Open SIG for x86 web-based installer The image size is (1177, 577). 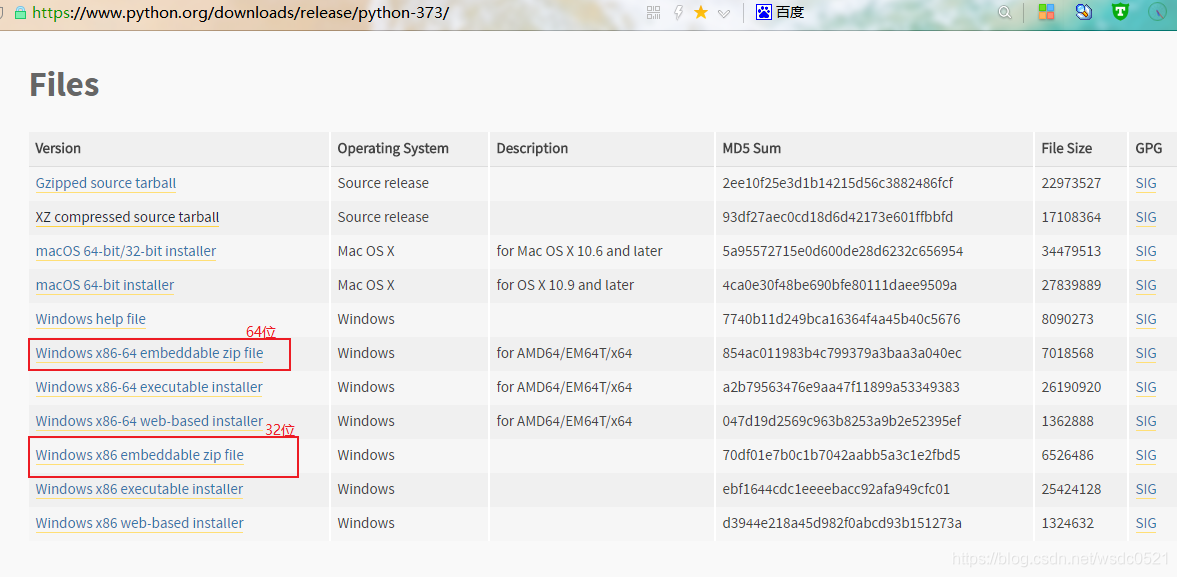1146,523
